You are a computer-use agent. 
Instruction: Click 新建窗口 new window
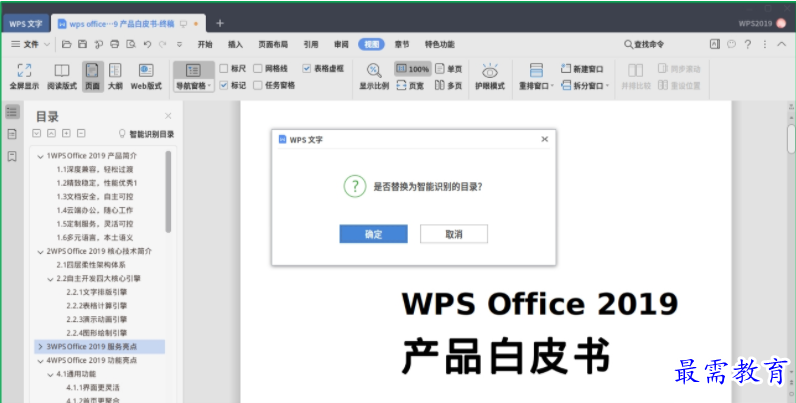click(582, 69)
